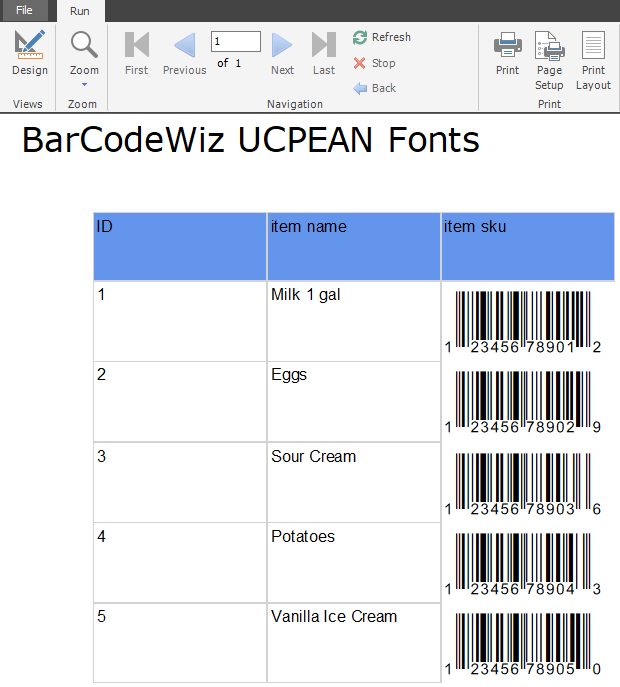Screen dimensions: 620x687
Task: Open the File tab
Action: [x=25, y=10]
